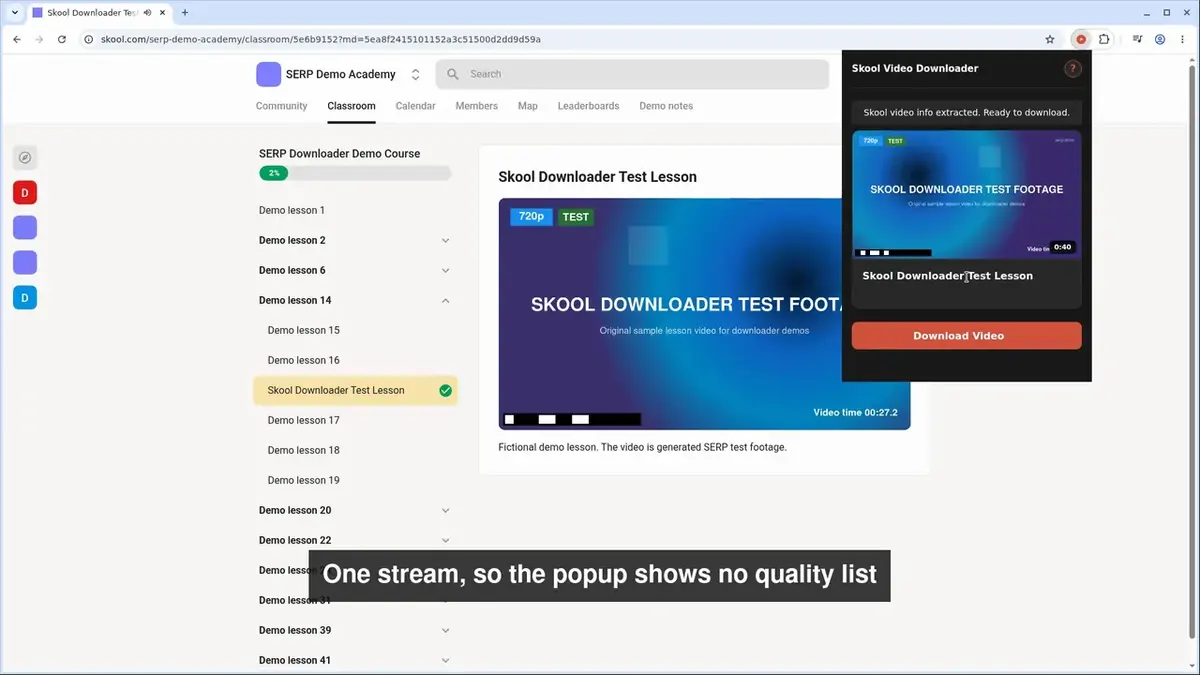Select the red D community icon
The height and width of the screenshot is (675, 1200).
pyautogui.click(x=25, y=192)
